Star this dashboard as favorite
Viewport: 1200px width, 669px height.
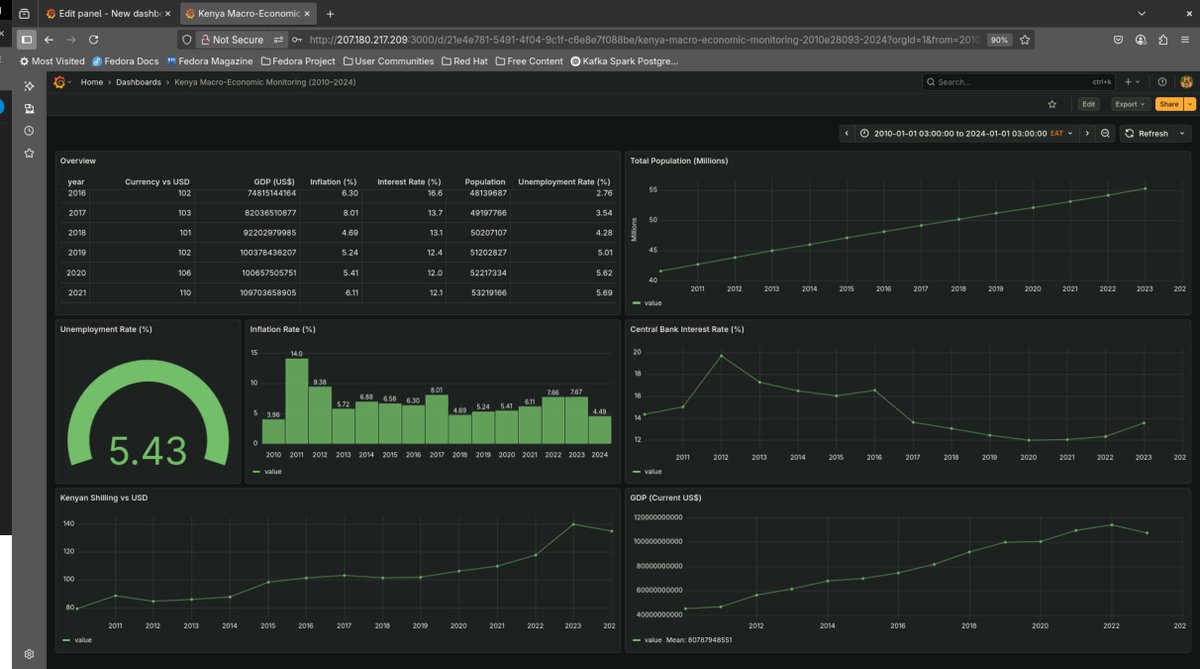coord(1052,104)
